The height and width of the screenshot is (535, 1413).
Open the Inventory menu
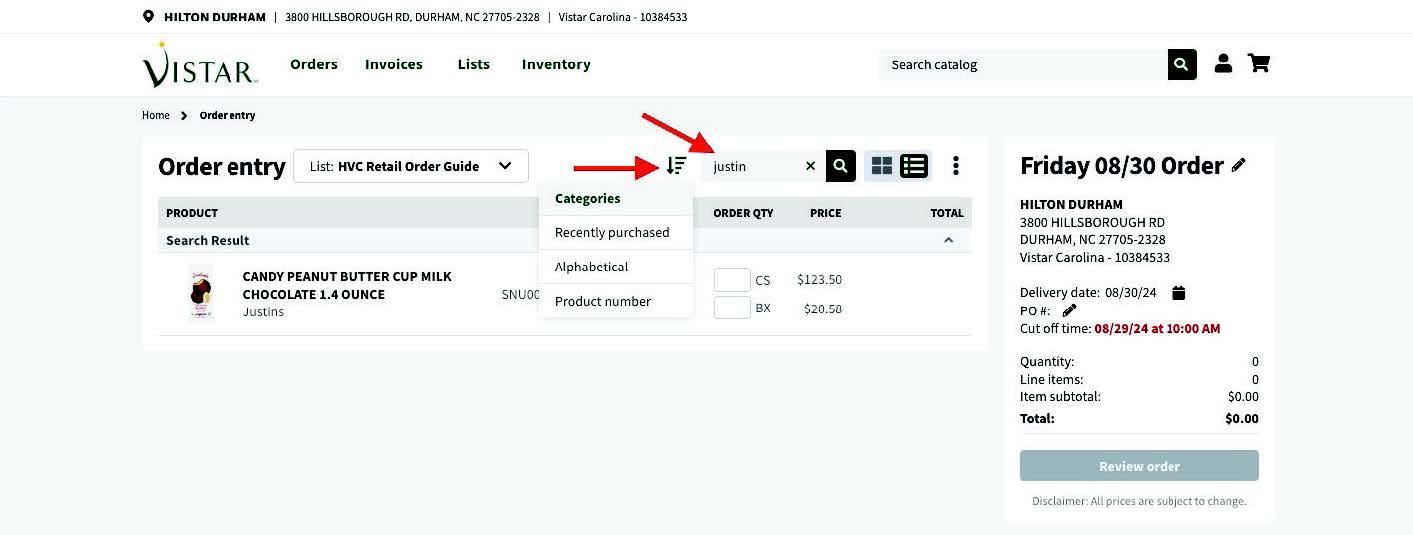coord(556,64)
